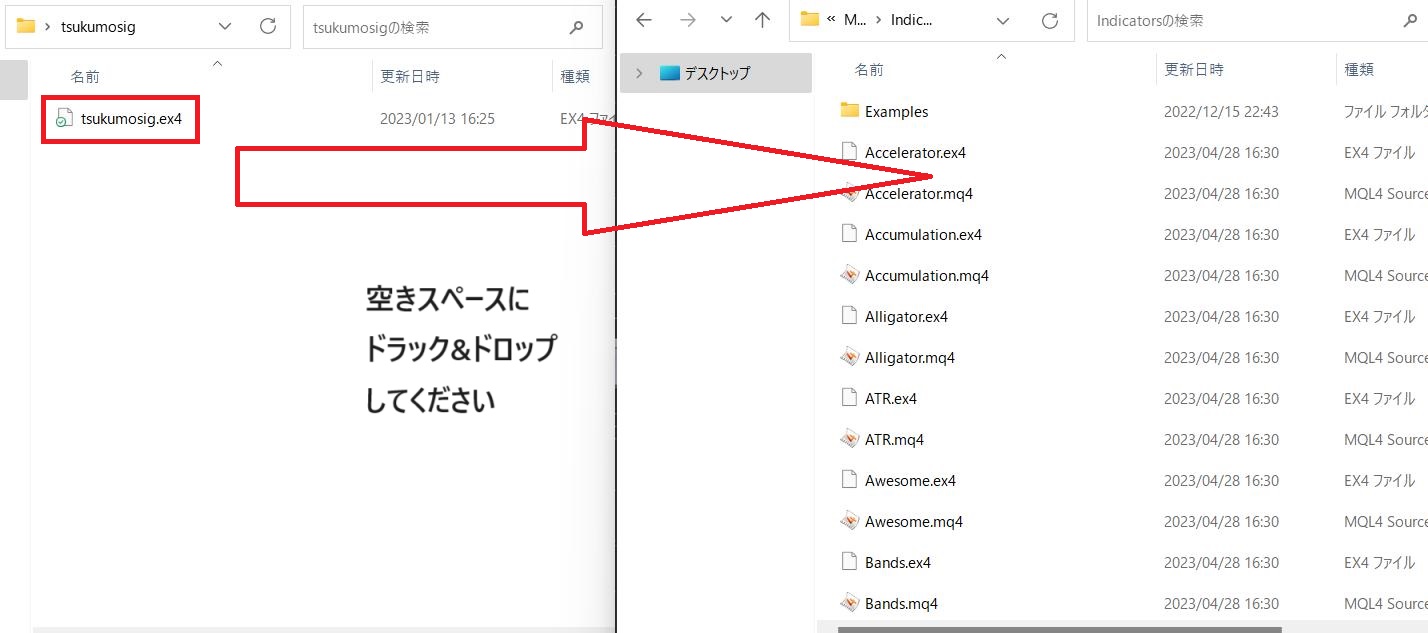
Task: Click the Indicatorsの検索 search box
Action: pyautogui.click(x=1240, y=20)
